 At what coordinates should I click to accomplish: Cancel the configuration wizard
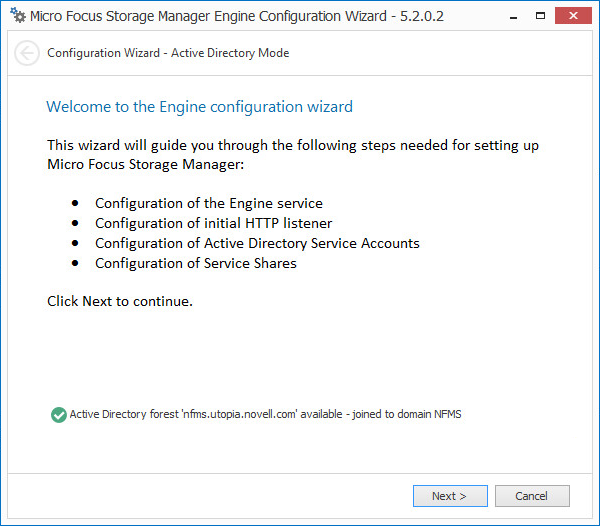[531, 496]
